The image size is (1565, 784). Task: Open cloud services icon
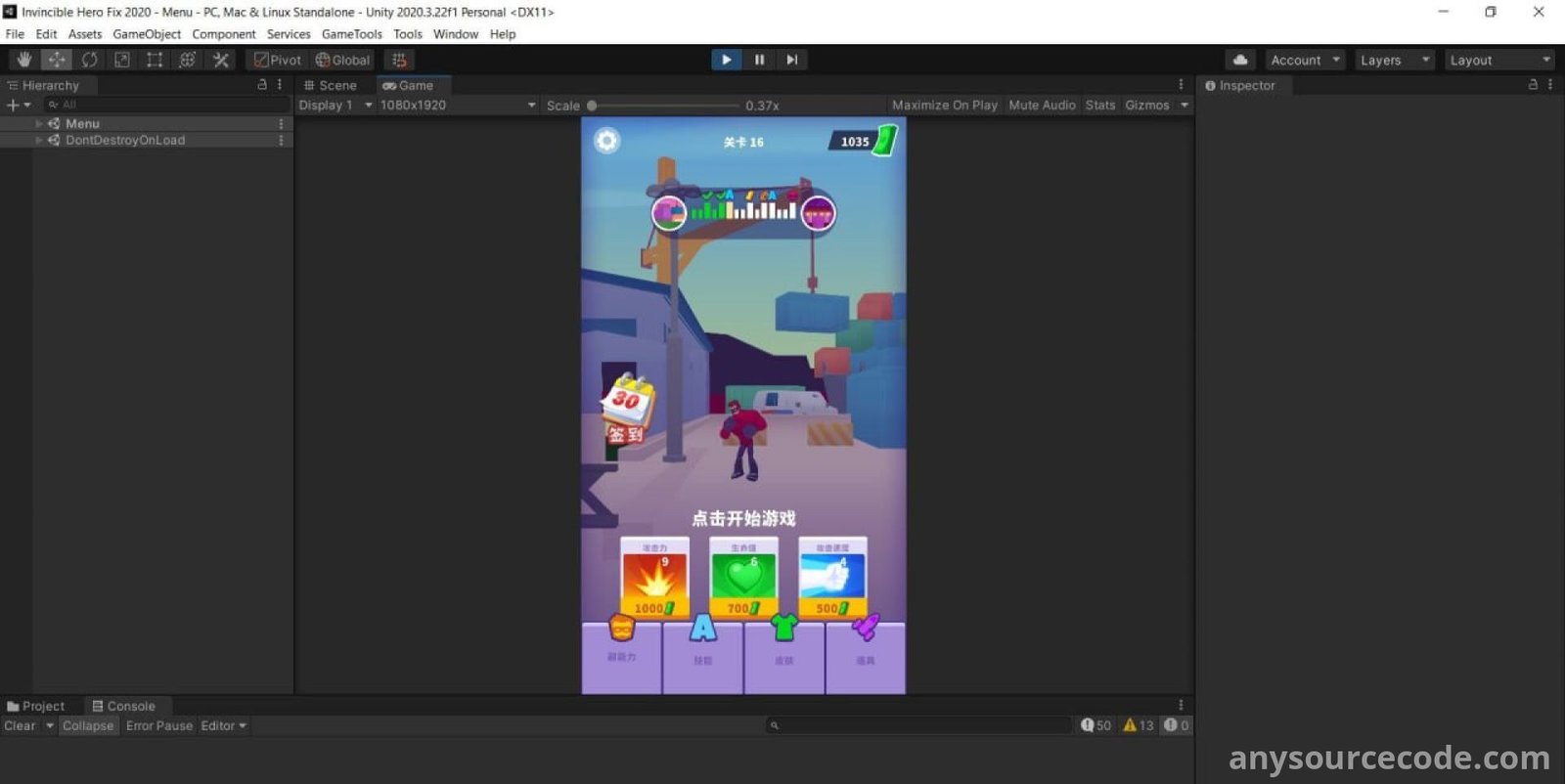1240,60
